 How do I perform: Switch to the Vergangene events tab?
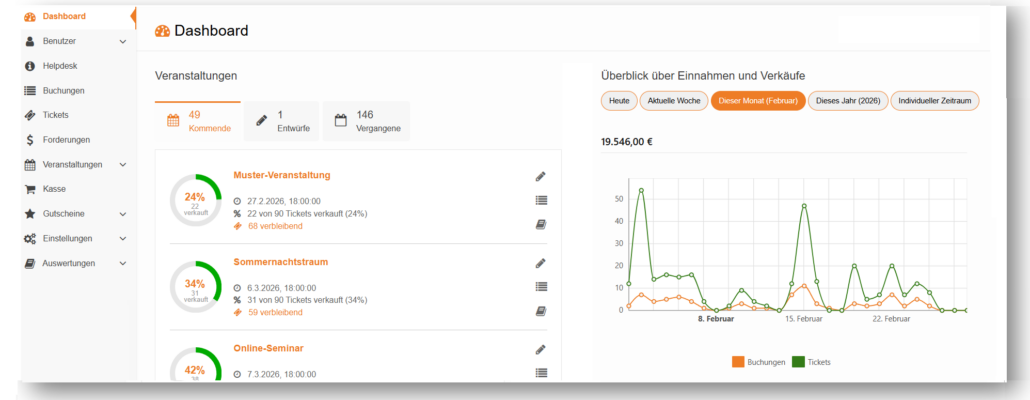point(365,121)
